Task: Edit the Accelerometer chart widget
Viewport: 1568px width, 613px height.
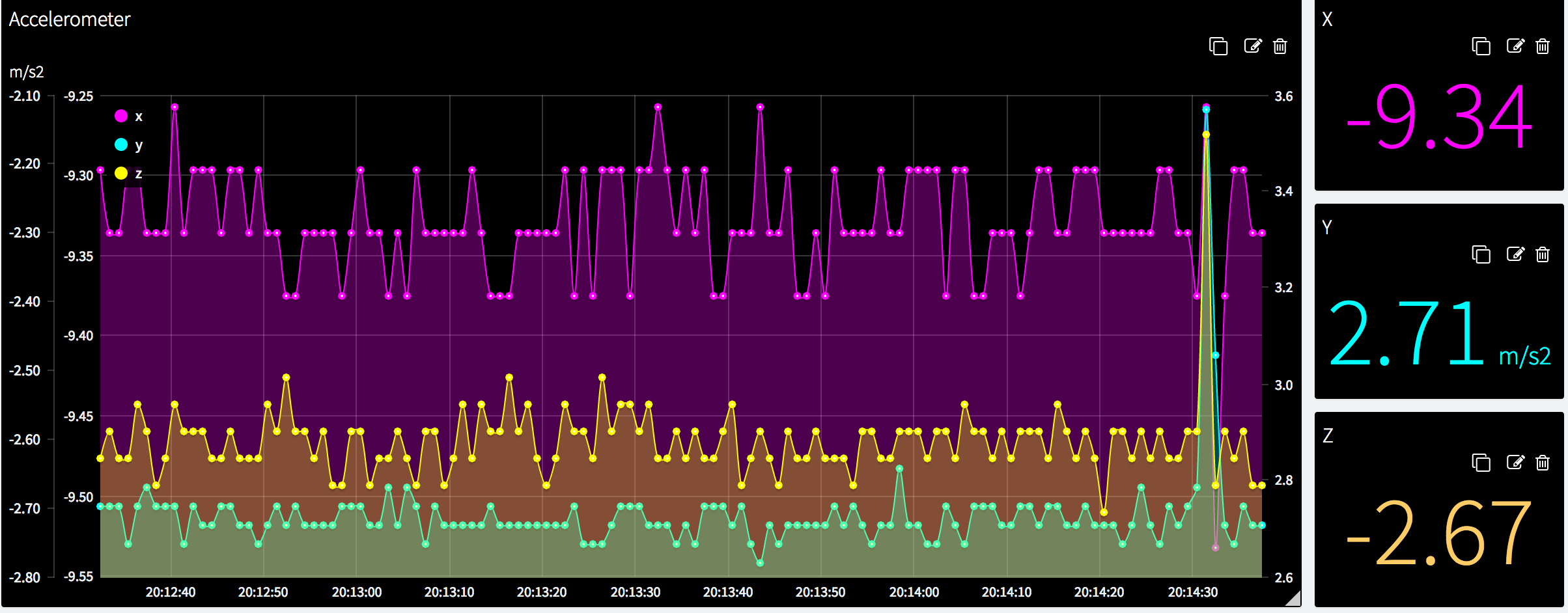Action: 1252,46
